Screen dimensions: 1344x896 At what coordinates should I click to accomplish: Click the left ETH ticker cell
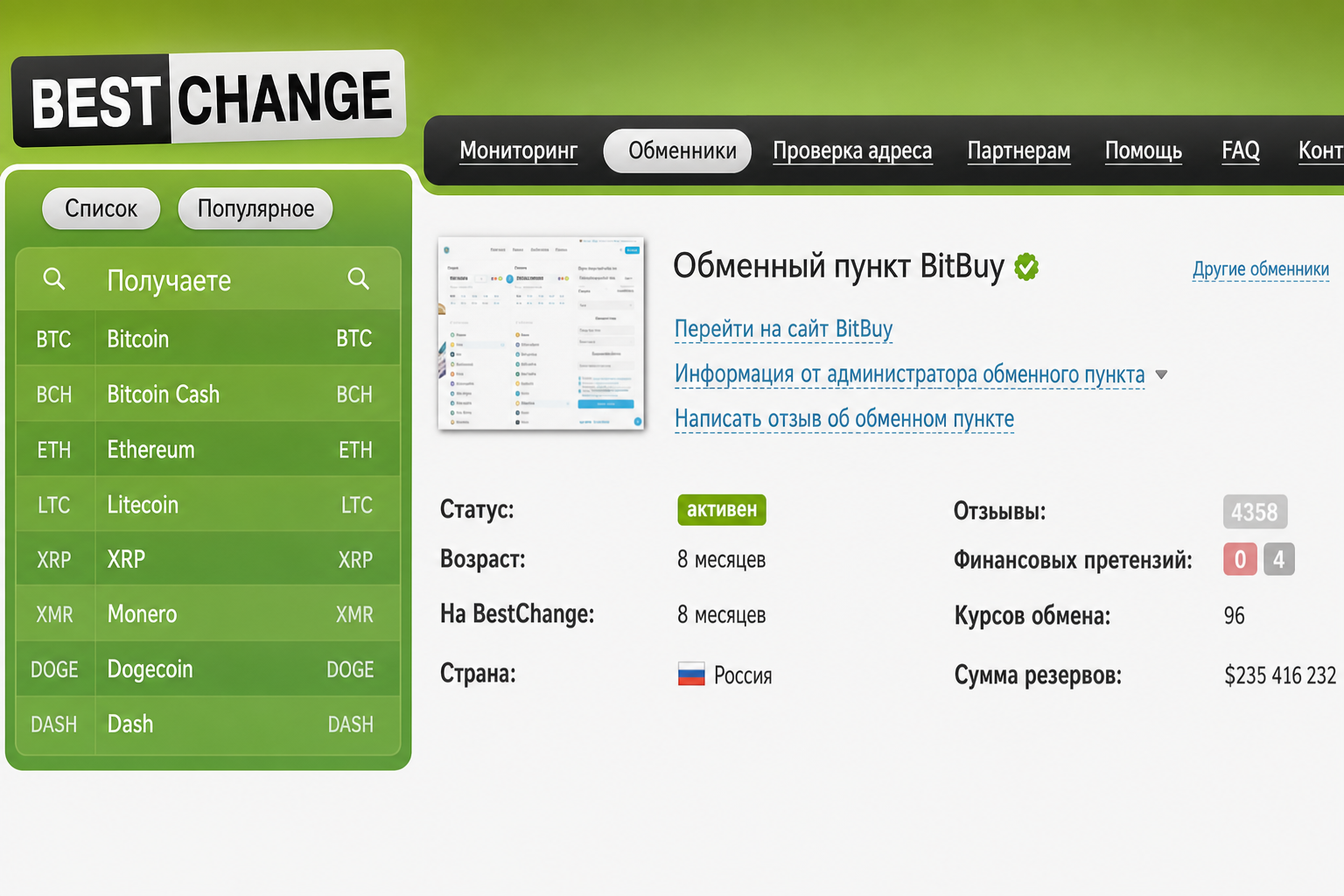click(54, 450)
